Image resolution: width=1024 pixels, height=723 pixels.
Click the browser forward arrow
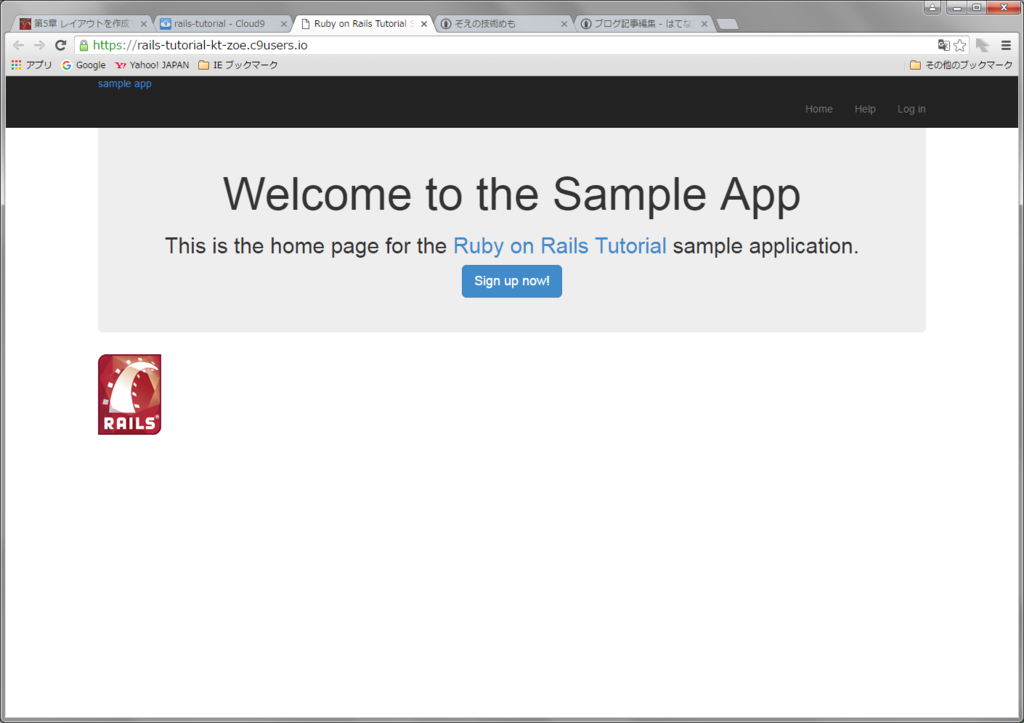(39, 45)
